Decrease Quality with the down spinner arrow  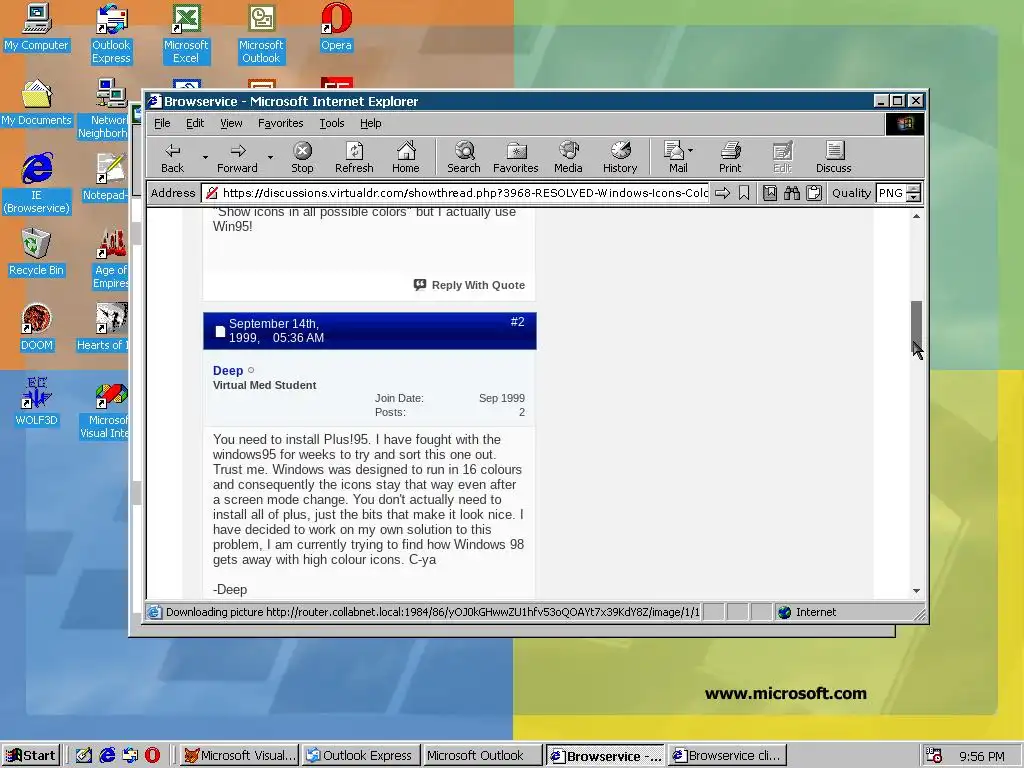914,197
